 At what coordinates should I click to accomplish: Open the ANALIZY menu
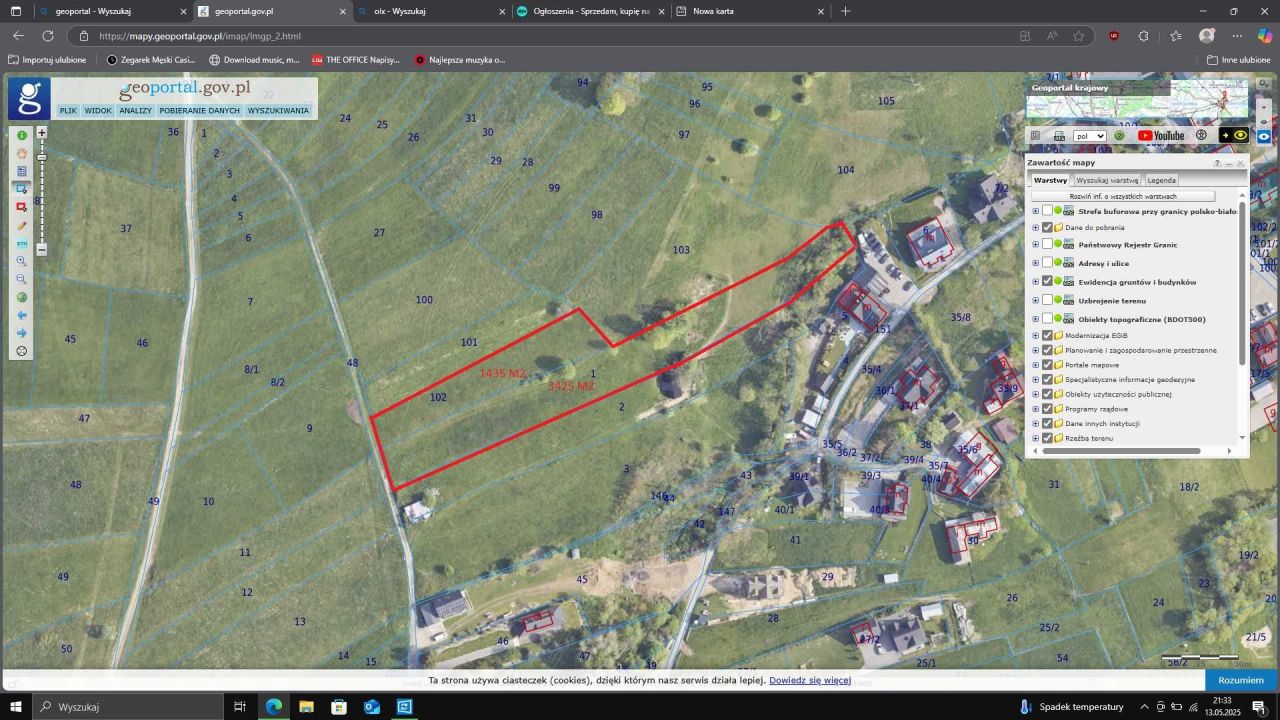point(135,111)
